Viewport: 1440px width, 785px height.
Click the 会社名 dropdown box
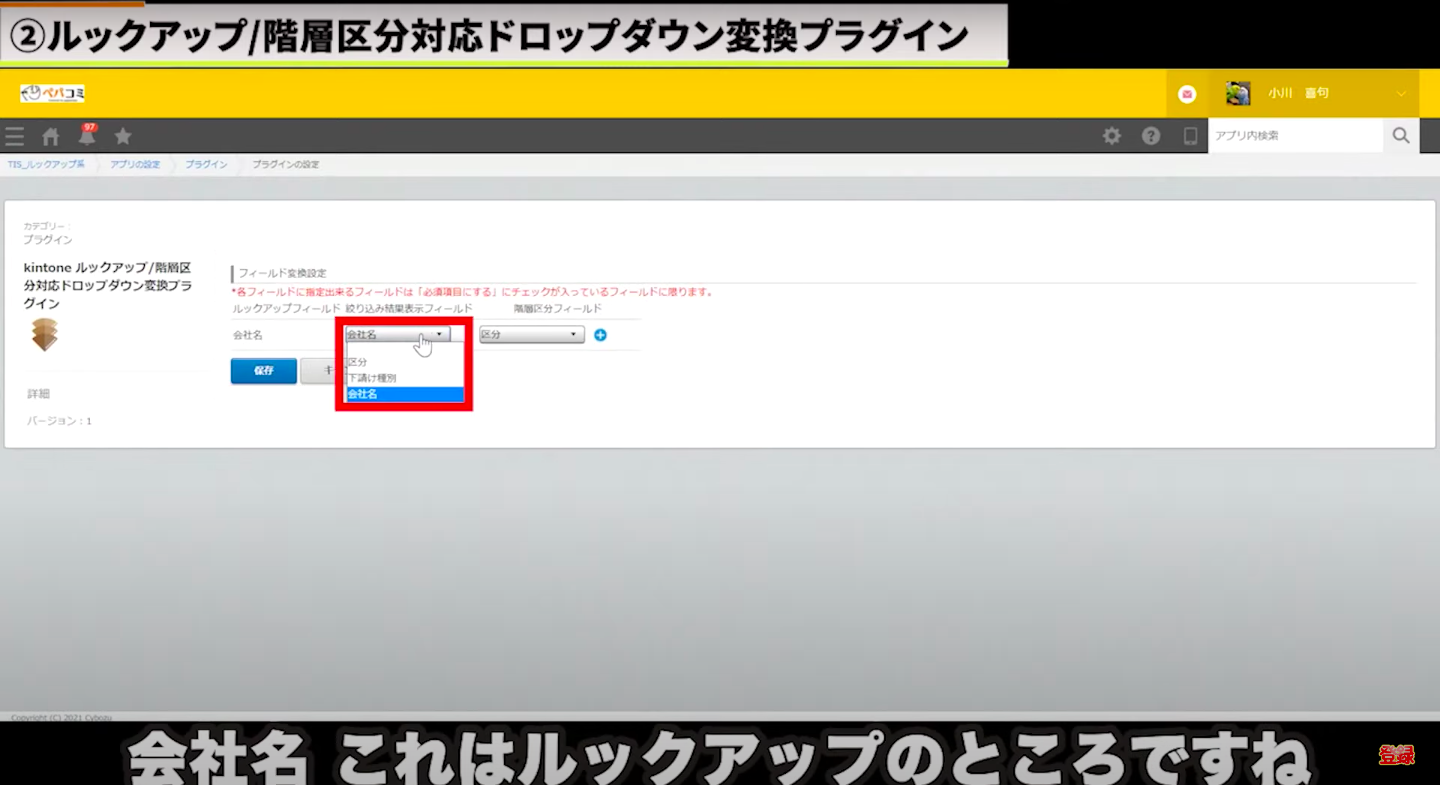click(x=396, y=335)
